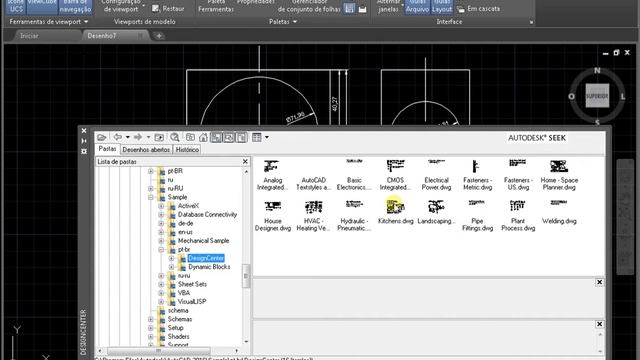Click the Up one level folder icon
The height and width of the screenshot is (360, 640).
tap(159, 138)
